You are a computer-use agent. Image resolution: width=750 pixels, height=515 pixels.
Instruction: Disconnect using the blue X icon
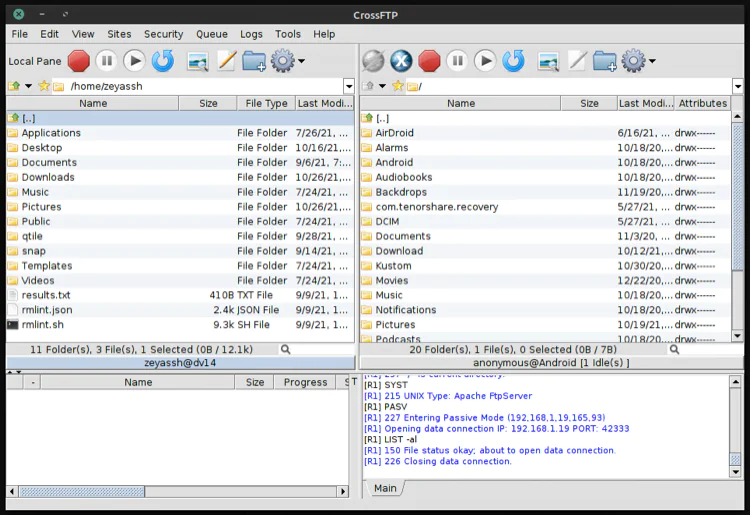click(x=401, y=61)
